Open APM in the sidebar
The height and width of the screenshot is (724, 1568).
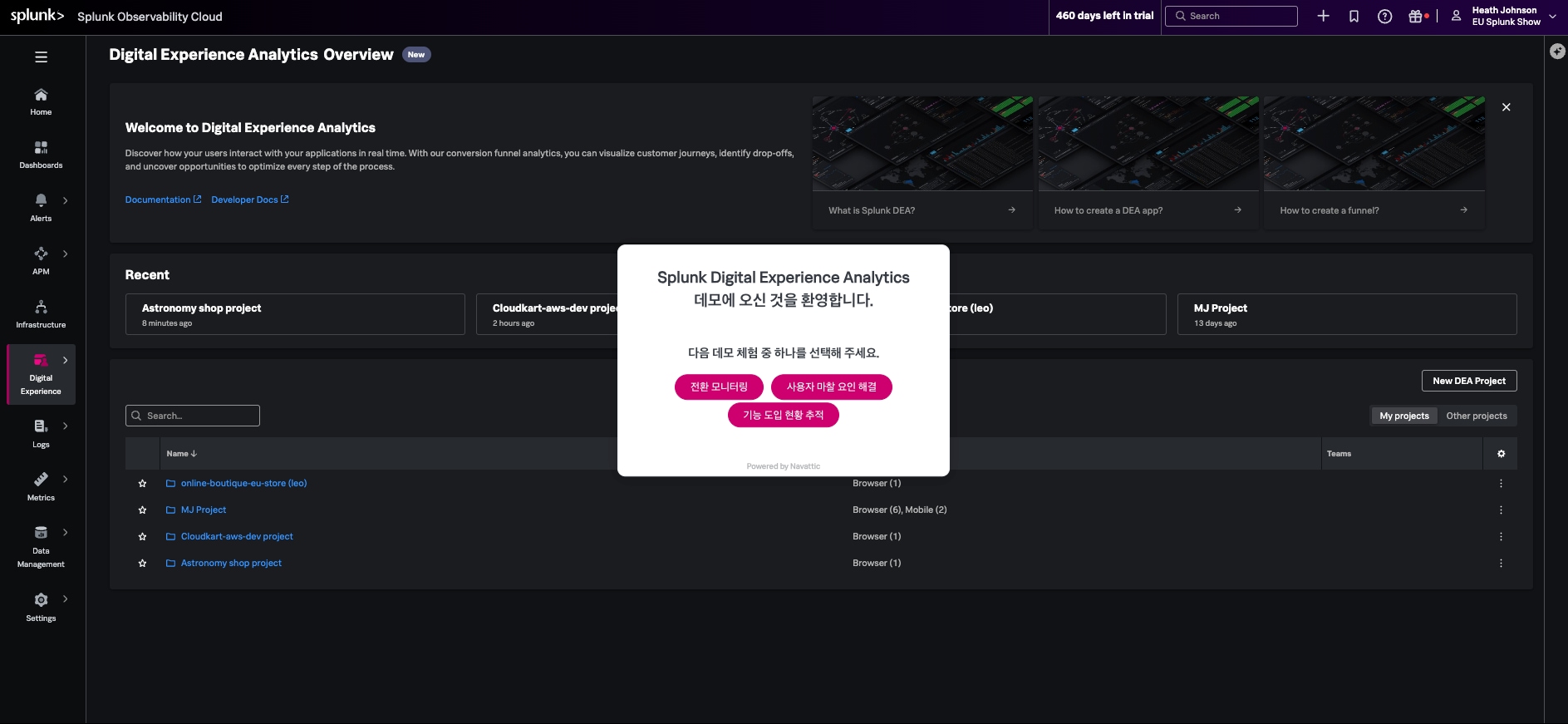click(x=41, y=261)
